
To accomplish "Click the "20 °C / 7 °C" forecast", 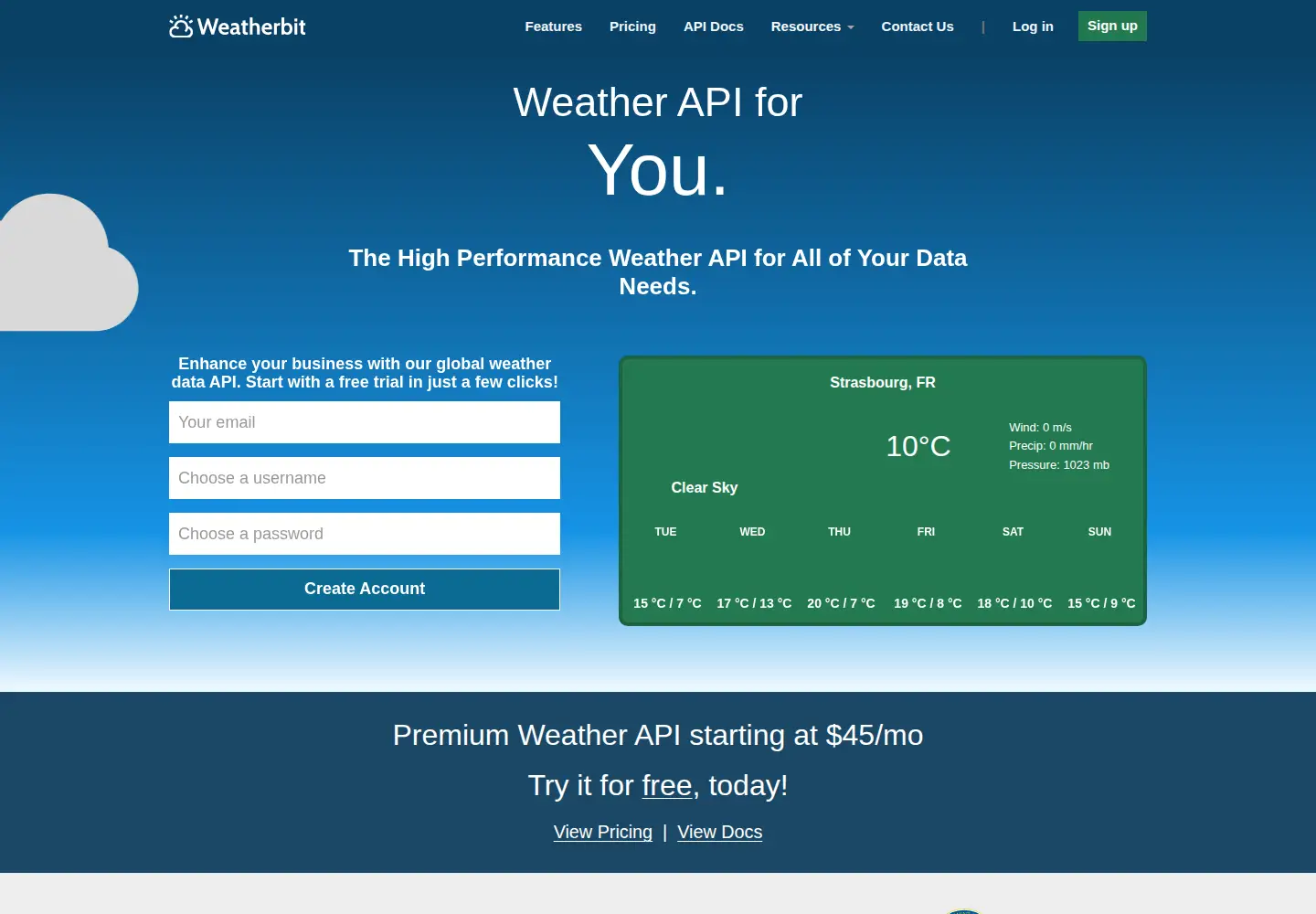I will (x=841, y=603).
